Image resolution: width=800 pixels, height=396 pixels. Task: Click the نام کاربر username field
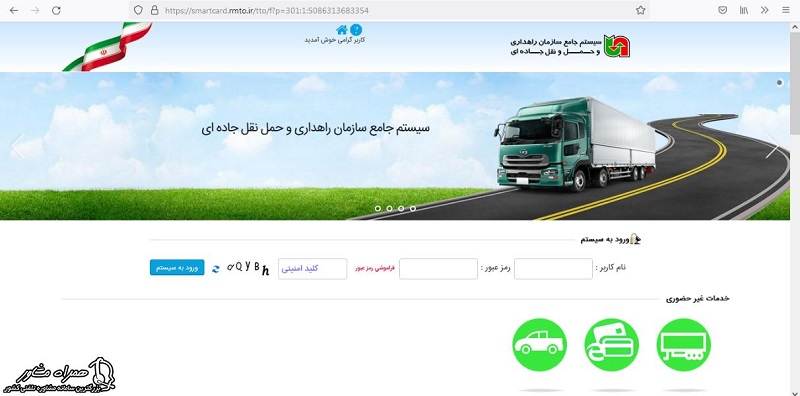tap(553, 269)
